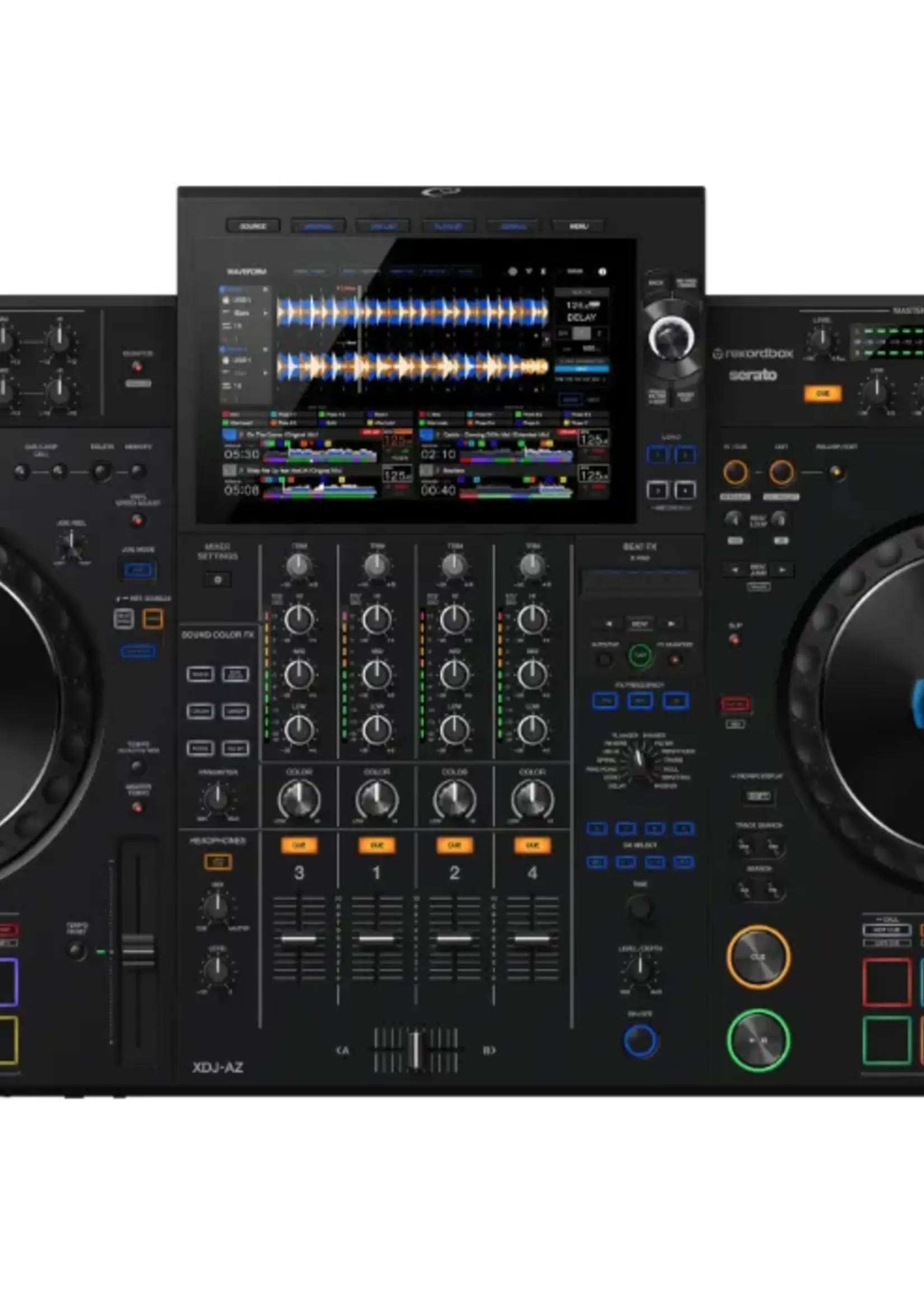This screenshot has height=1294, width=924.
Task: Select the middle FX FREQUENCY button
Action: tap(639, 701)
